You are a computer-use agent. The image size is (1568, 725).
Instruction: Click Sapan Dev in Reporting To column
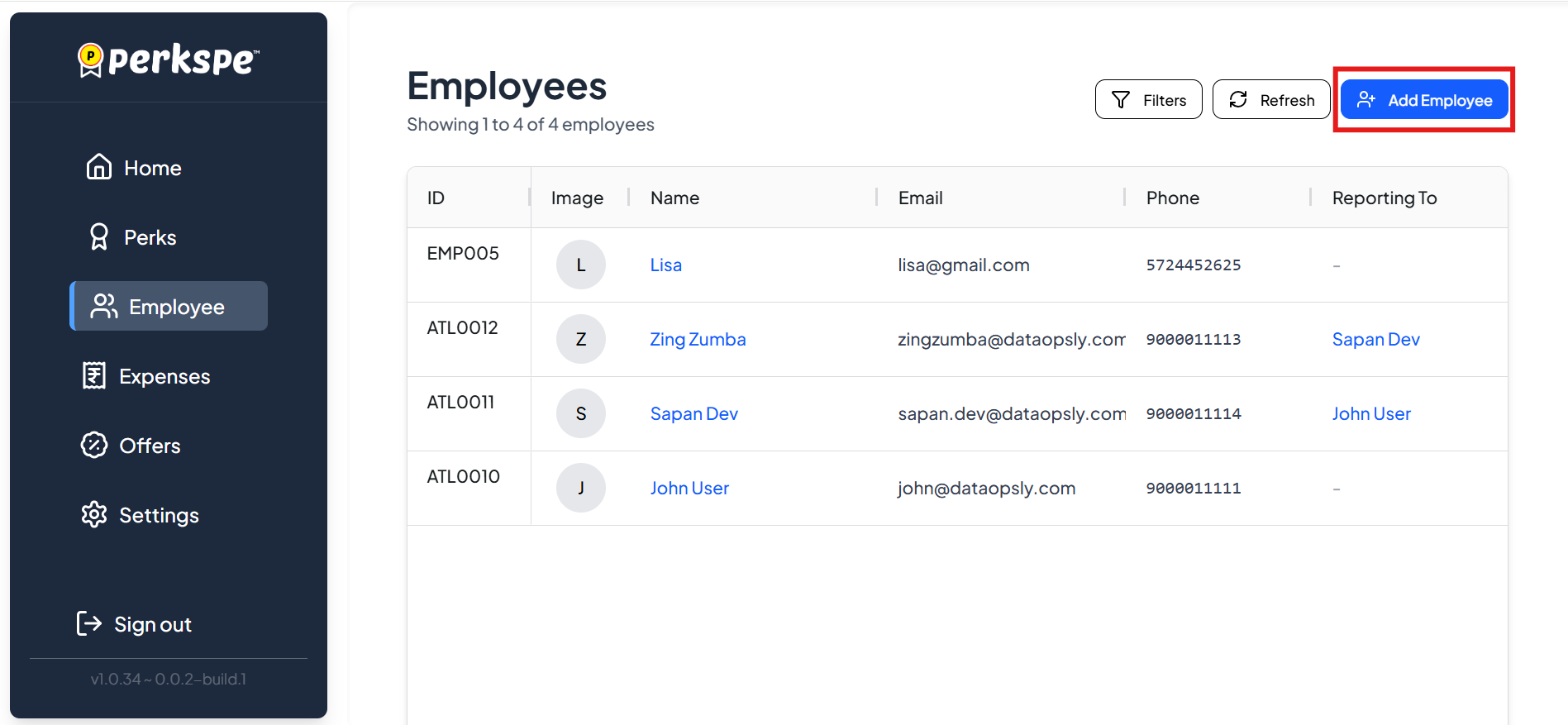click(x=1375, y=340)
